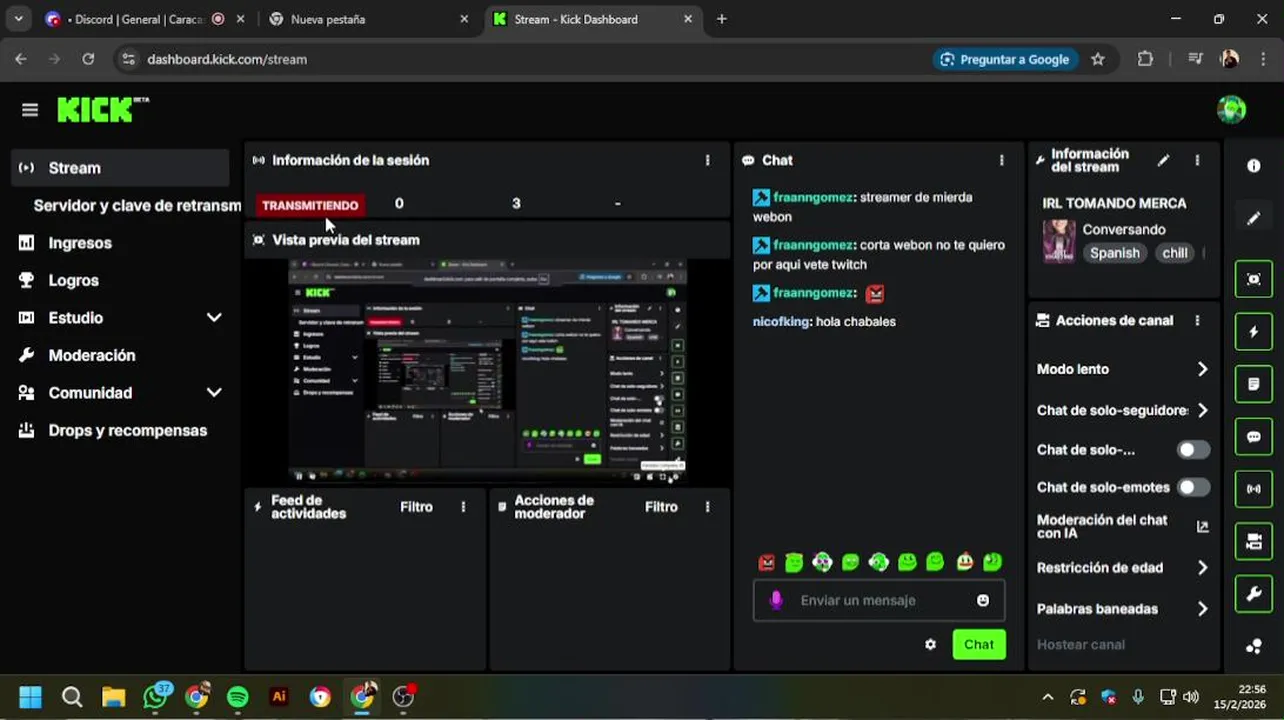Image resolution: width=1284 pixels, height=720 pixels.
Task: Toggle stream preview widget in right sidebar
Action: click(x=1254, y=279)
